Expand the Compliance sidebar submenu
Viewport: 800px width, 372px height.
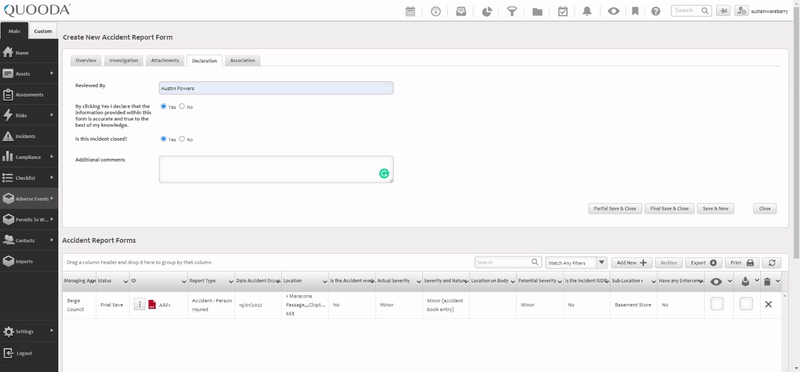52,157
